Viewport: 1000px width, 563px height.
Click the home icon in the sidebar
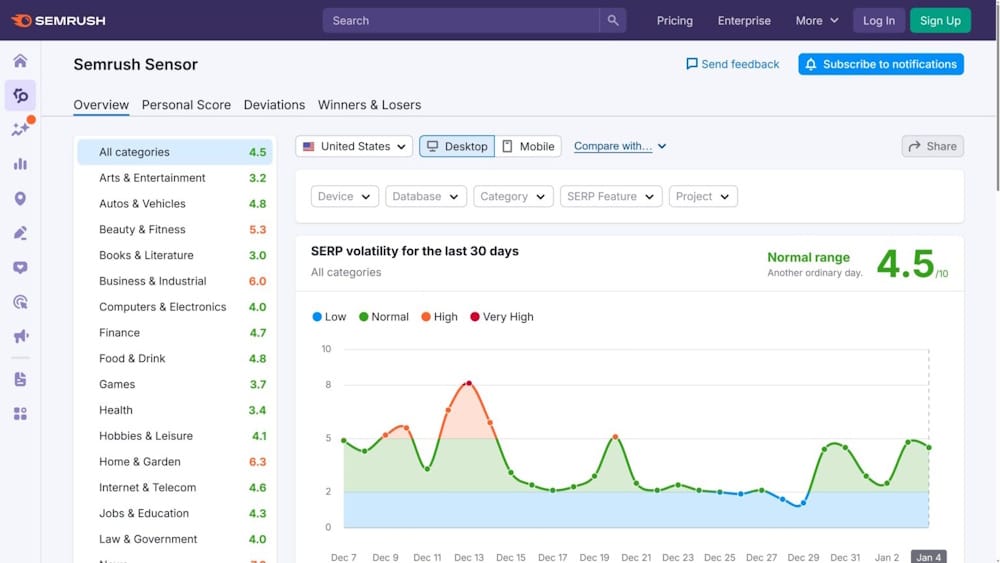coord(20,61)
